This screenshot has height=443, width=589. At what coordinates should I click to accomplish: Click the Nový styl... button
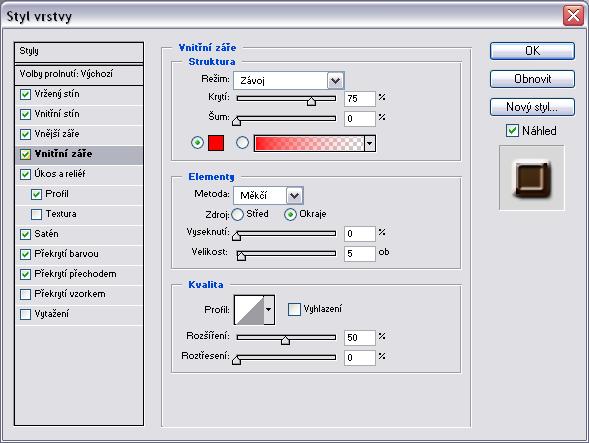pos(532,107)
